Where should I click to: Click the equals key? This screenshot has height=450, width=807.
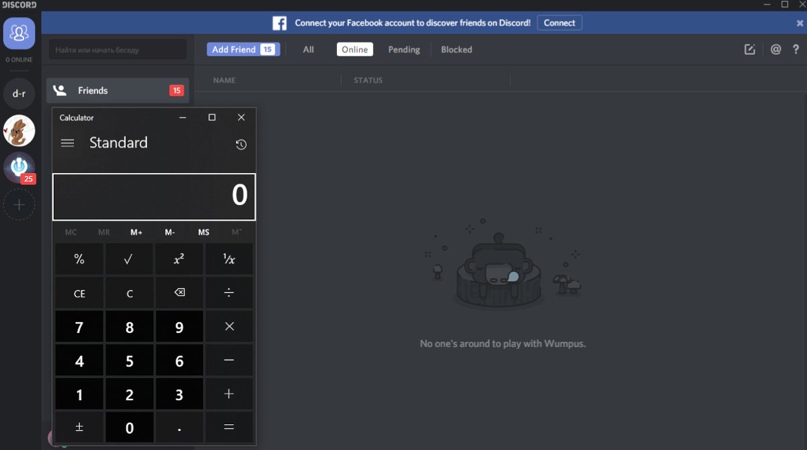229,427
